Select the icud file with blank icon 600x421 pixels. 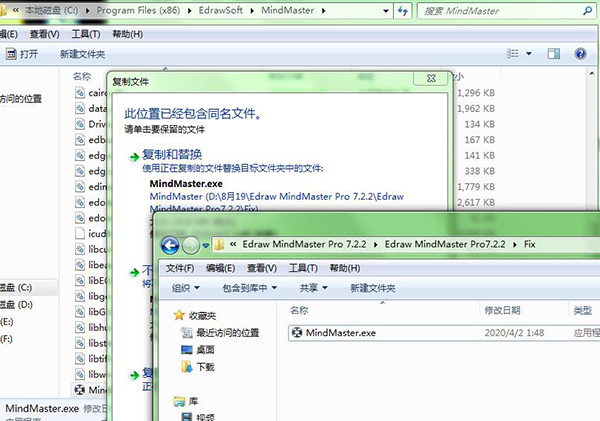[x=91, y=233]
